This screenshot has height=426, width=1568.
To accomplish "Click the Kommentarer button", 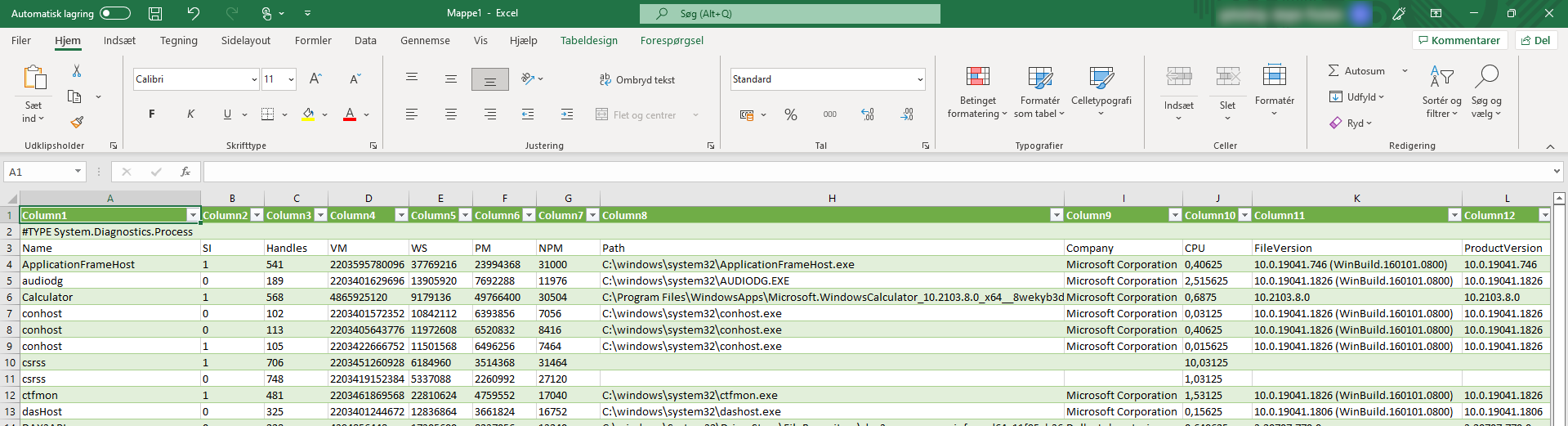I will [1459, 40].
